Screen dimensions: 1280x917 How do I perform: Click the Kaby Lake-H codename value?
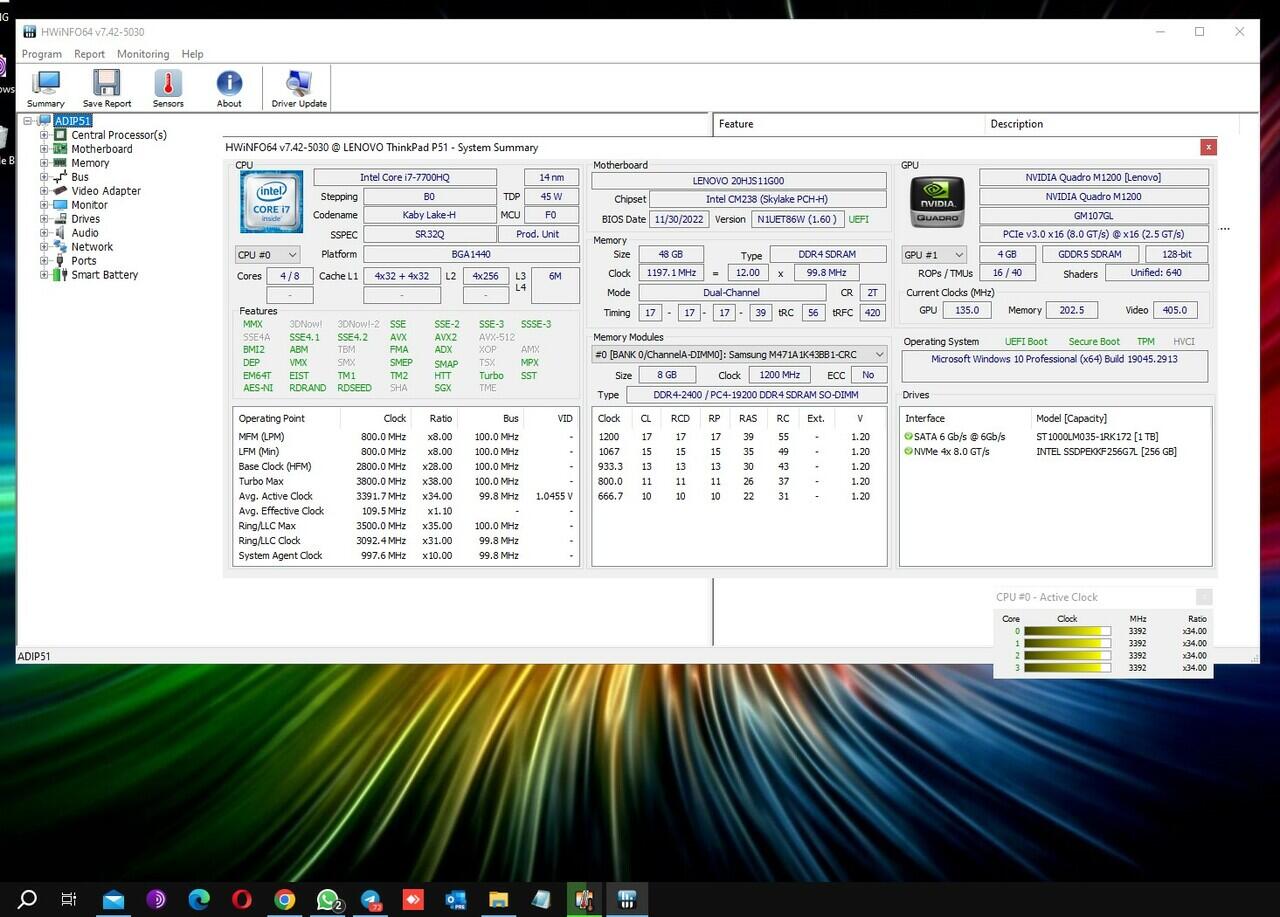429,215
